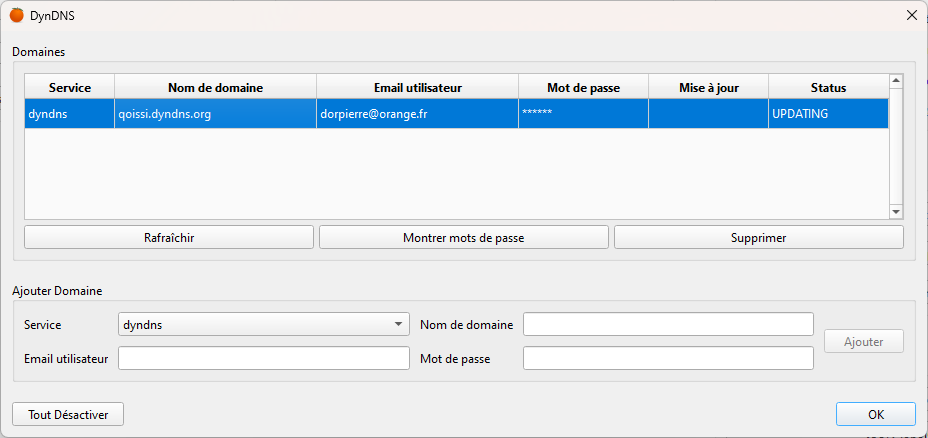The width and height of the screenshot is (928, 438).
Task: Click the orange DynDNS app icon
Action: tap(17, 15)
